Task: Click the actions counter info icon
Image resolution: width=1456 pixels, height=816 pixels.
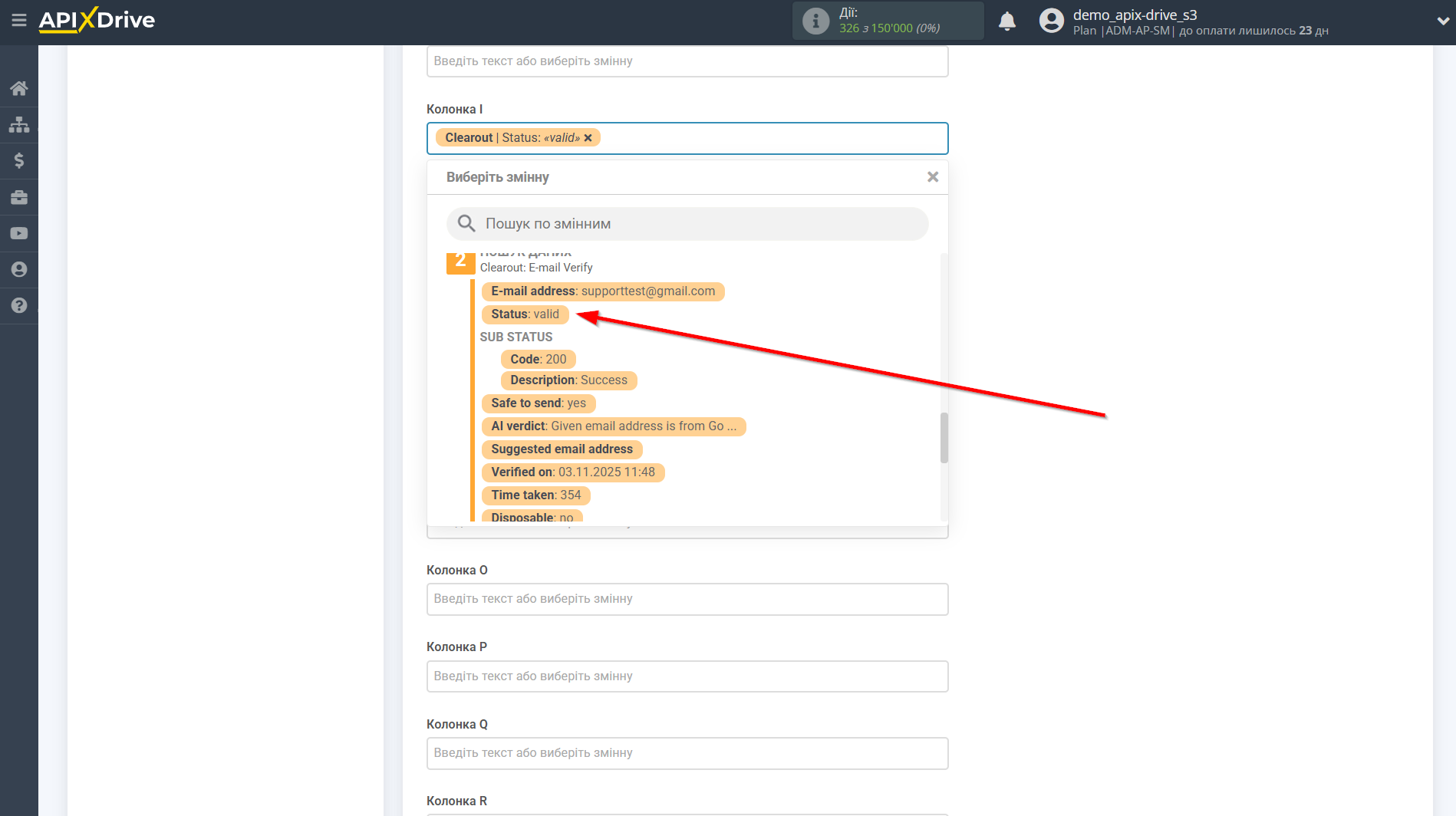Action: point(815,21)
